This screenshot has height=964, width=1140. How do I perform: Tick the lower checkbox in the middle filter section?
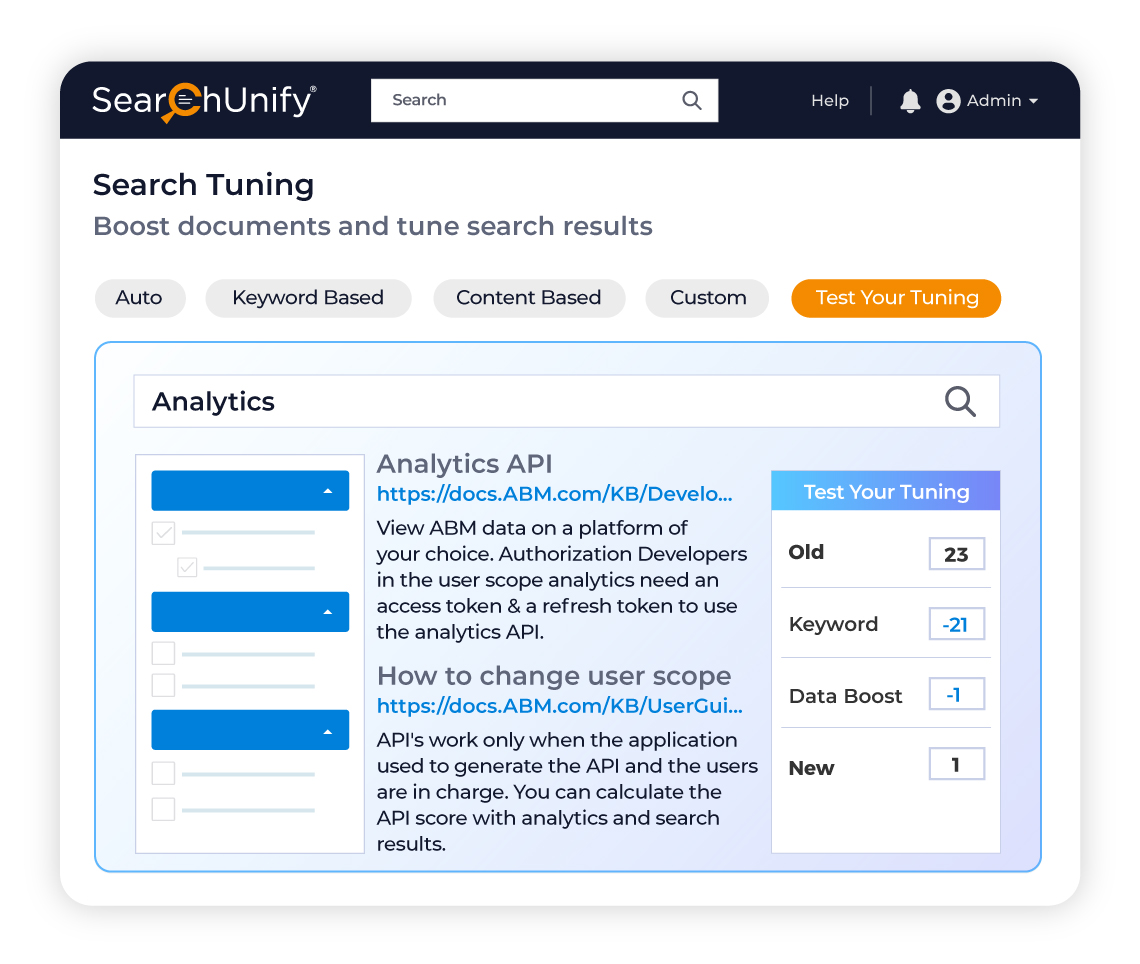coord(164,685)
